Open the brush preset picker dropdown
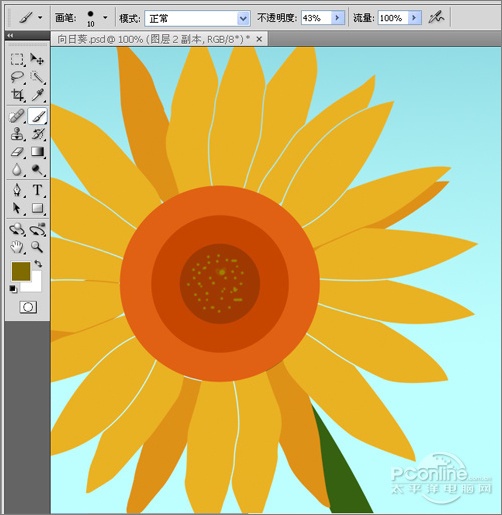 coord(105,17)
